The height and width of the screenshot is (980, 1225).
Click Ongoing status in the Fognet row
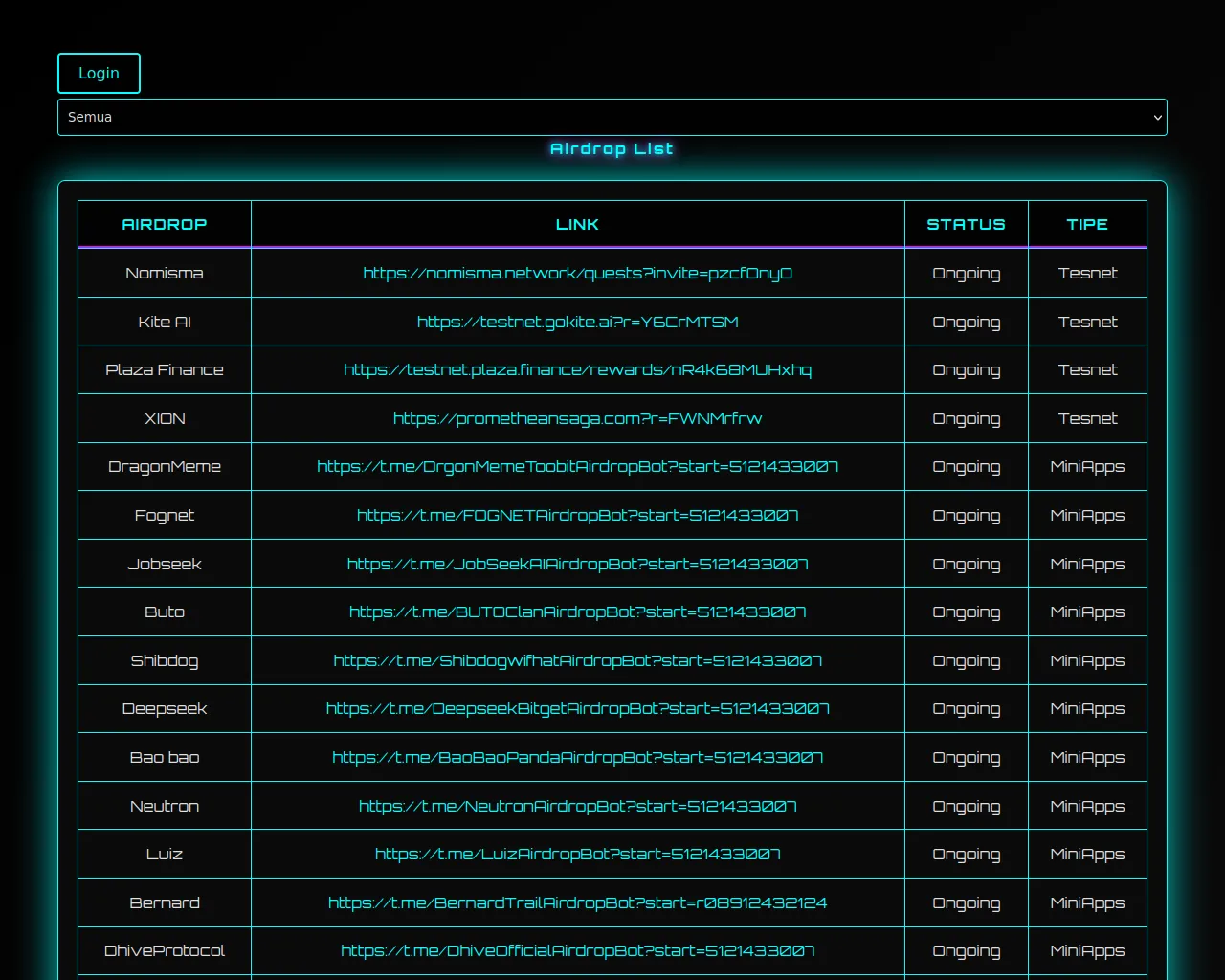967,516
